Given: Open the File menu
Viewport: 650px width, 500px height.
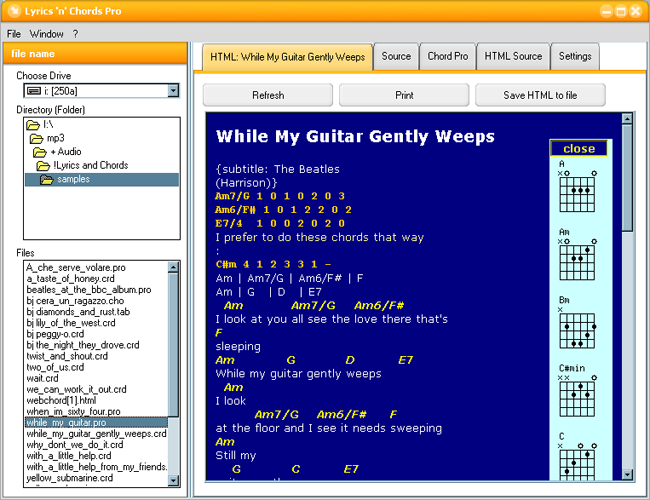Looking at the screenshot, I should pos(14,34).
